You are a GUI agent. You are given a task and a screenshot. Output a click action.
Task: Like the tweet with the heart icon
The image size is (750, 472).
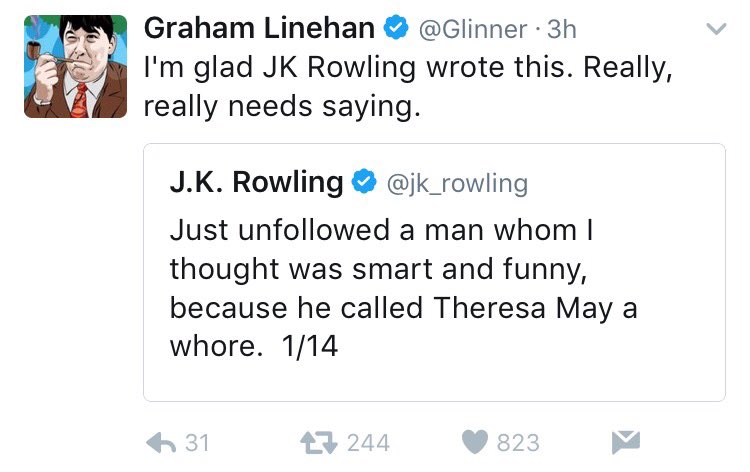pos(475,442)
